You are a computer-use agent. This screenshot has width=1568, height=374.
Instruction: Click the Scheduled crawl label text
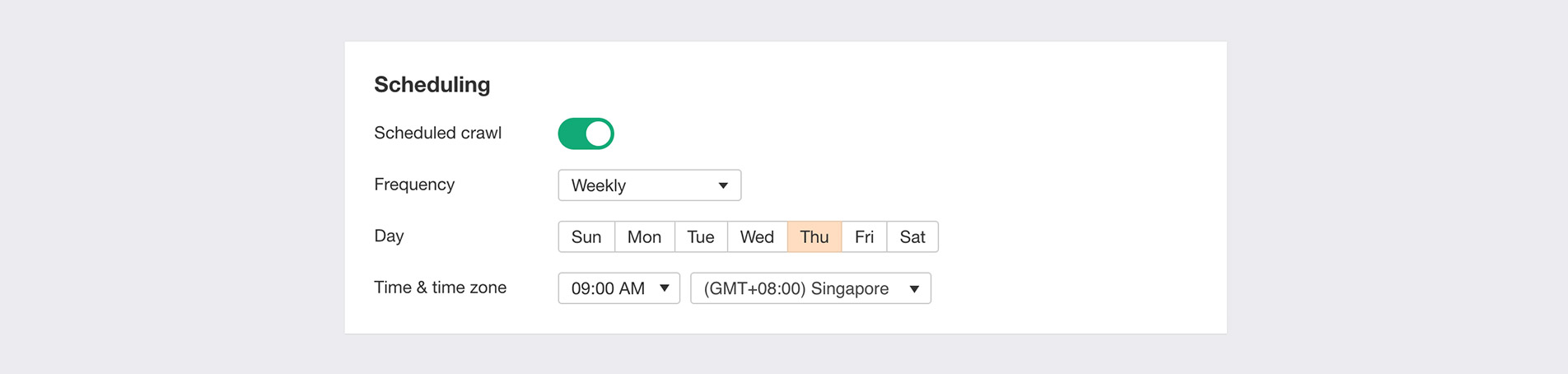[437, 133]
